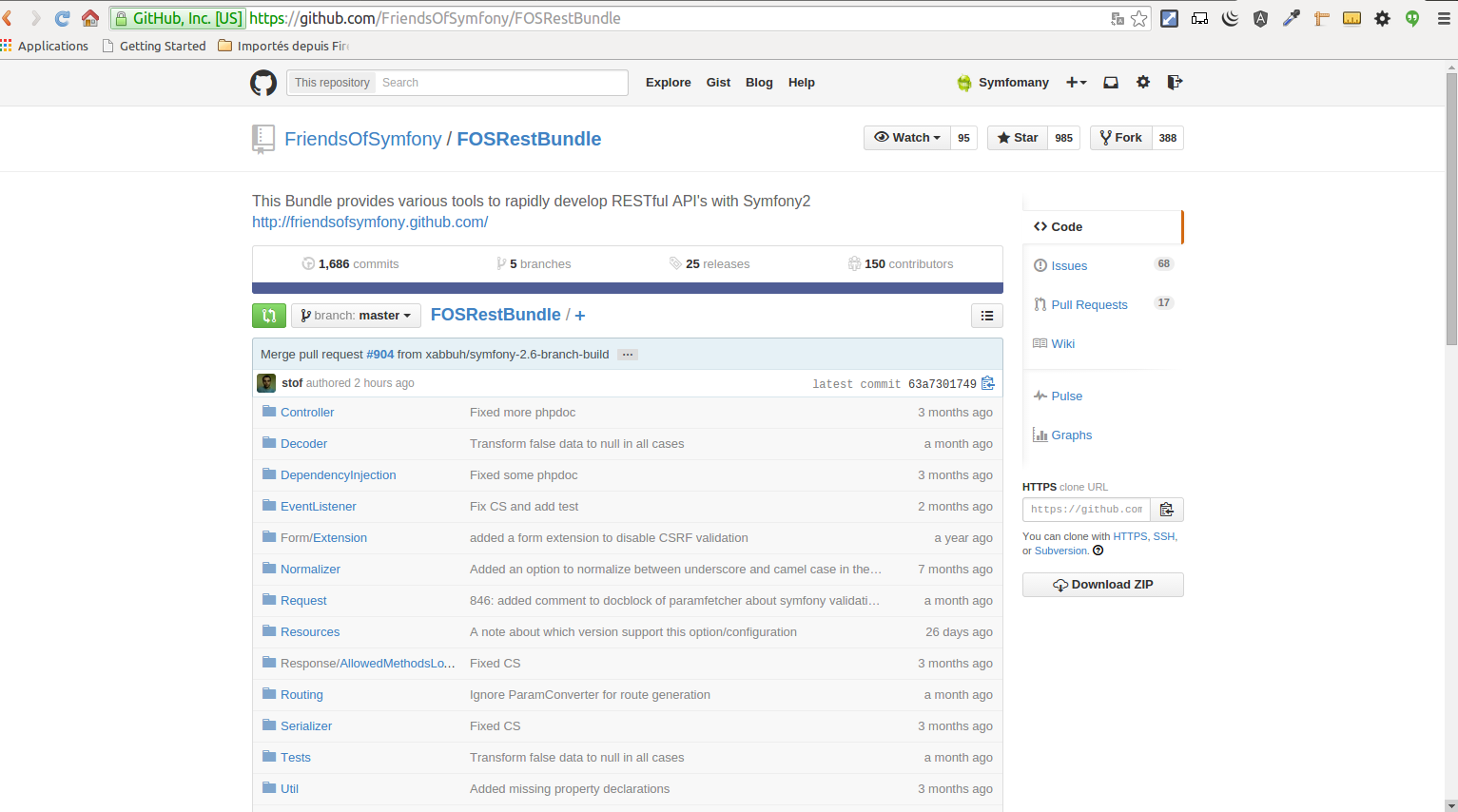Bookmark this page with the star icon
1458x812 pixels.
coord(1139,18)
